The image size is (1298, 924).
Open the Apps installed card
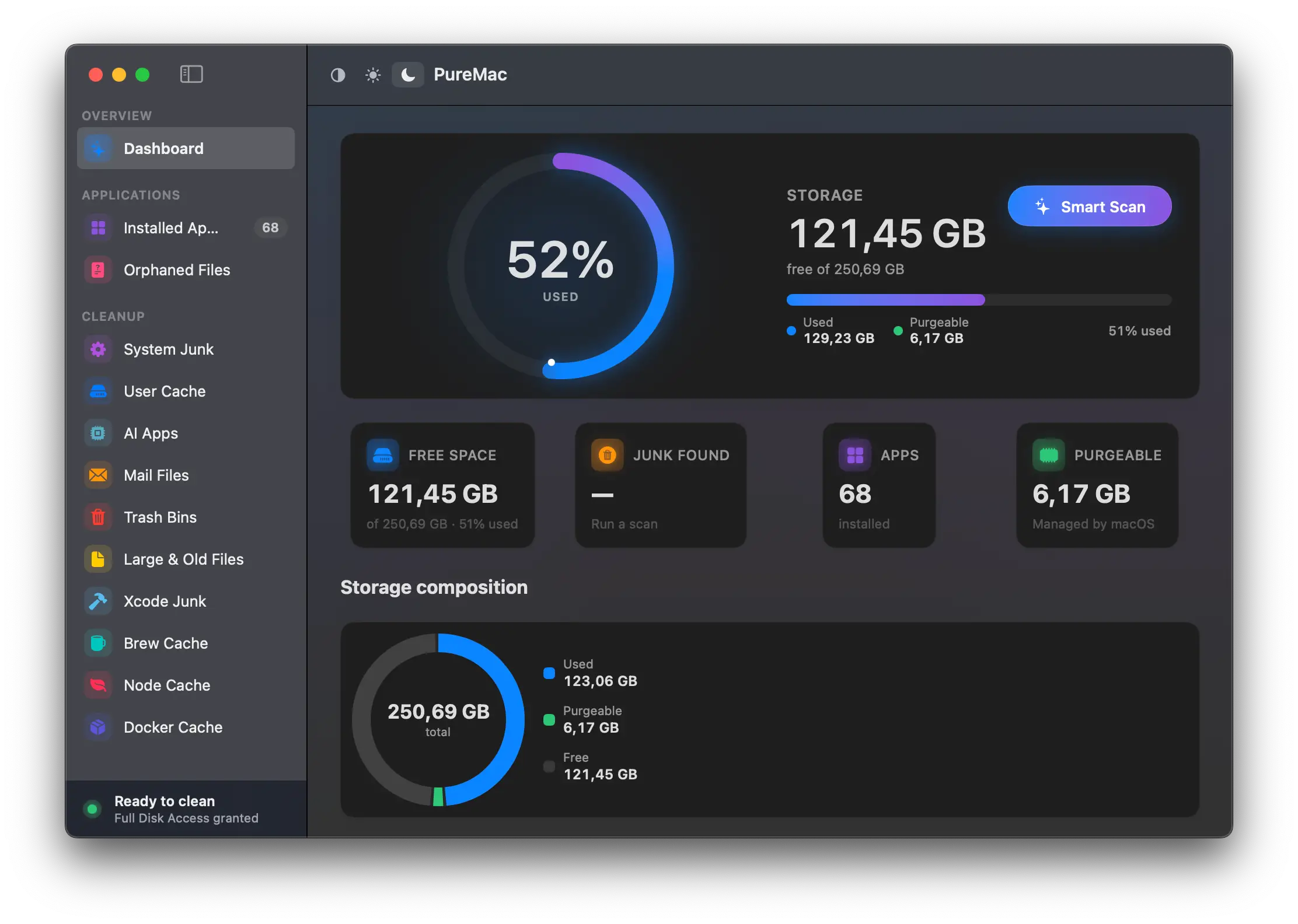[x=879, y=485]
